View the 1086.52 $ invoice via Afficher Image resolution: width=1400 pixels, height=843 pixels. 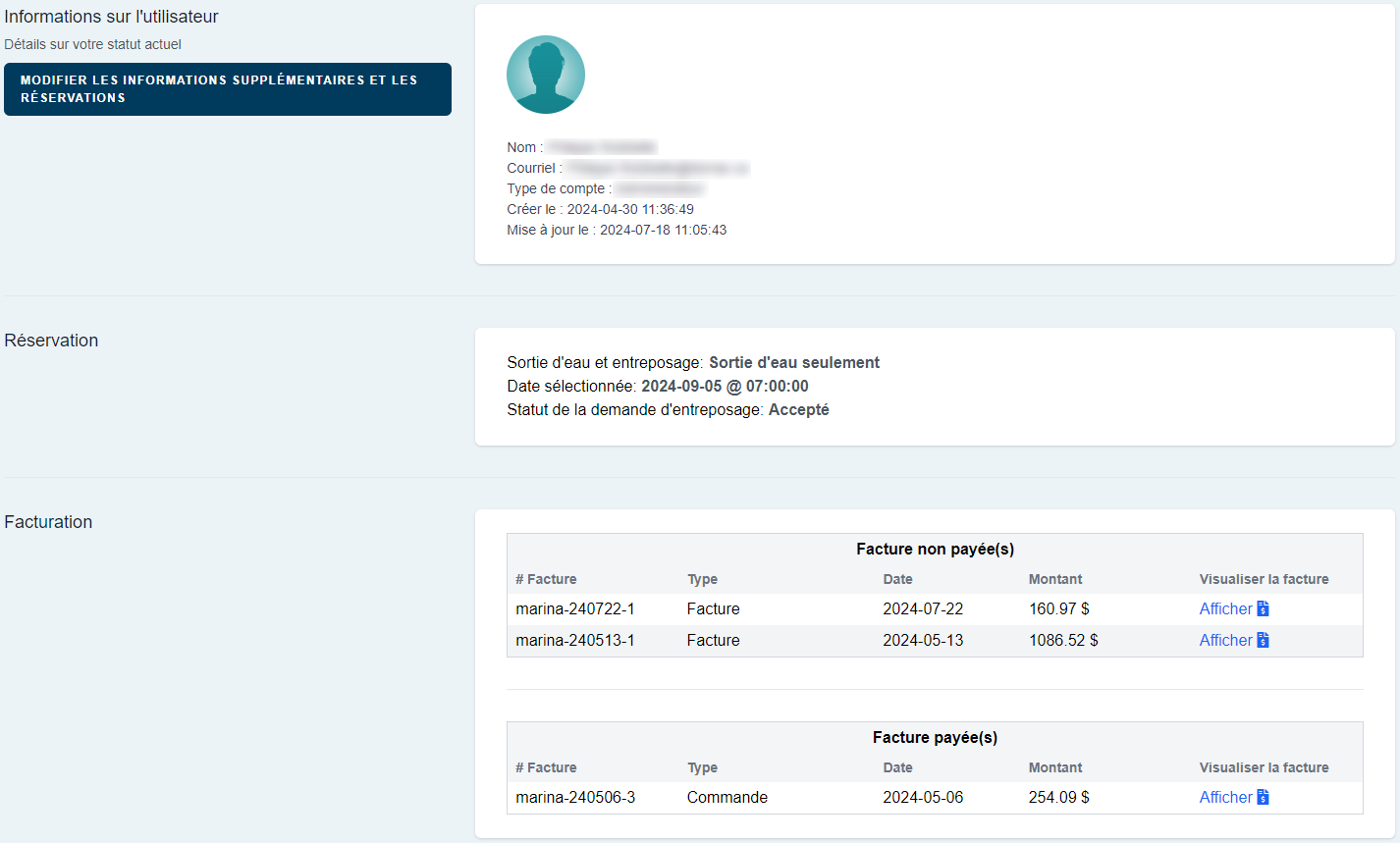click(x=1225, y=640)
